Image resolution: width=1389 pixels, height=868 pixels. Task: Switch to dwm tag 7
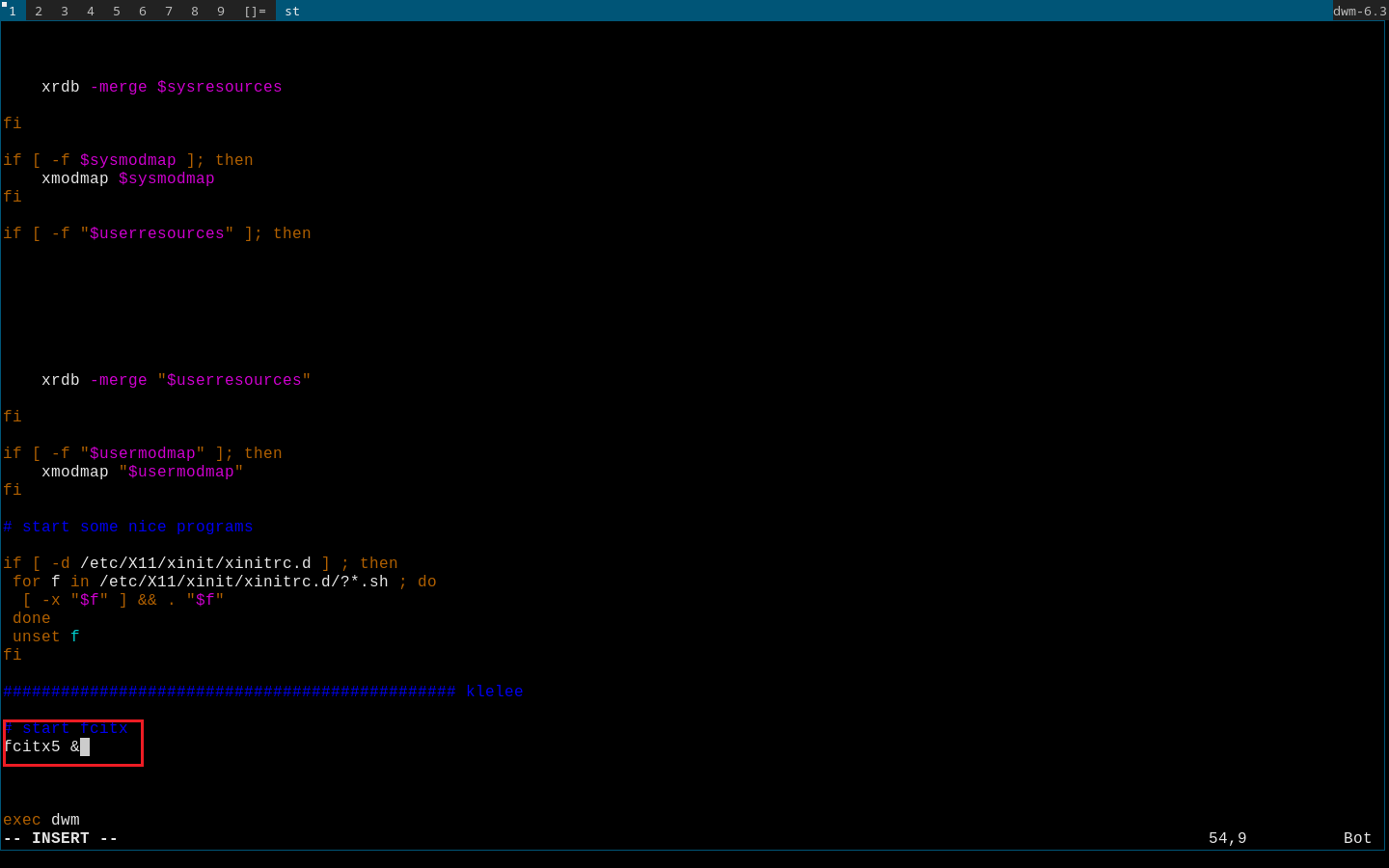click(x=169, y=11)
